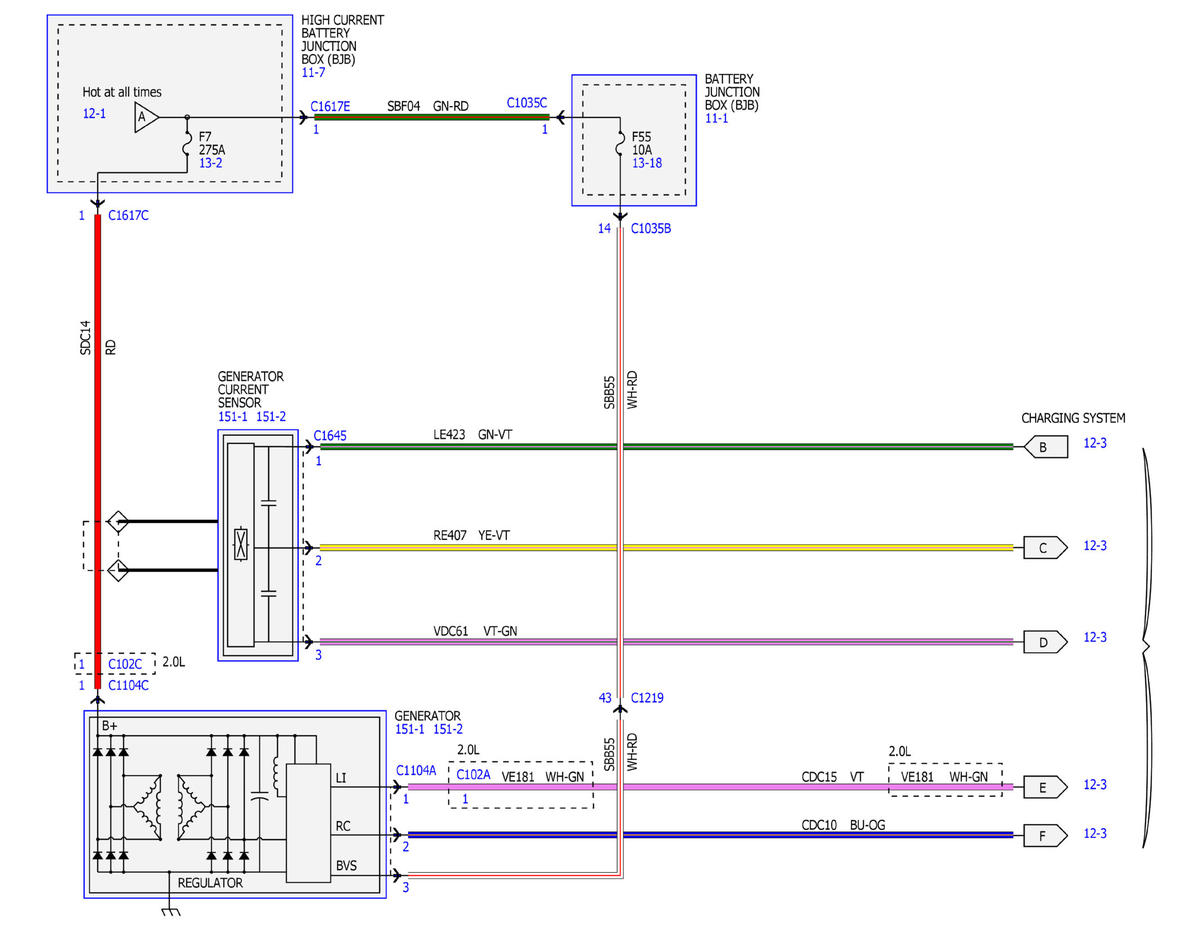The width and height of the screenshot is (1200, 927).
Task: Follow the 12-3 link beside connector D
Action: pyautogui.click(x=1096, y=637)
